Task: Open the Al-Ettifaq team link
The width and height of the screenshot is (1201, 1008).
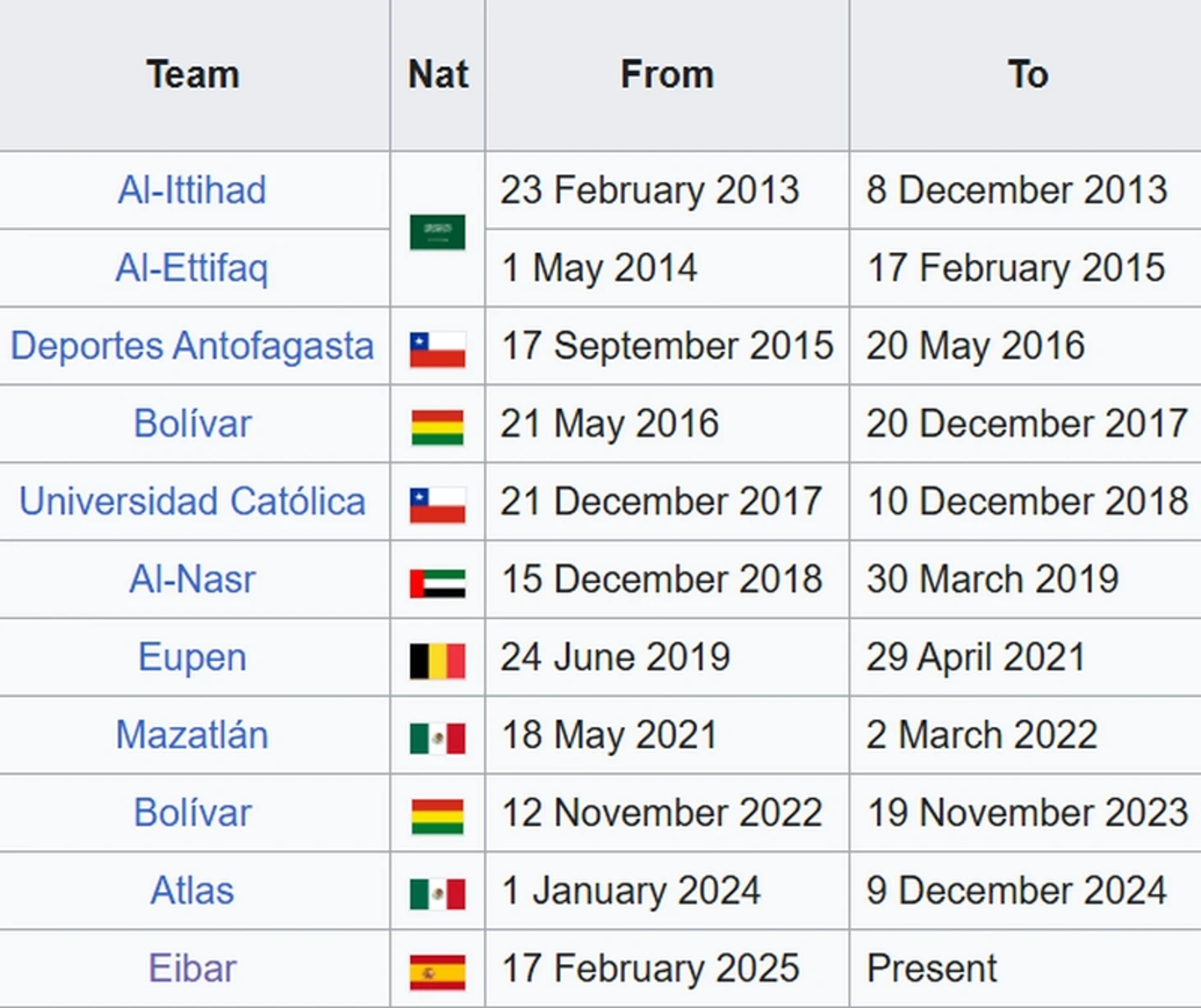Action: click(192, 268)
